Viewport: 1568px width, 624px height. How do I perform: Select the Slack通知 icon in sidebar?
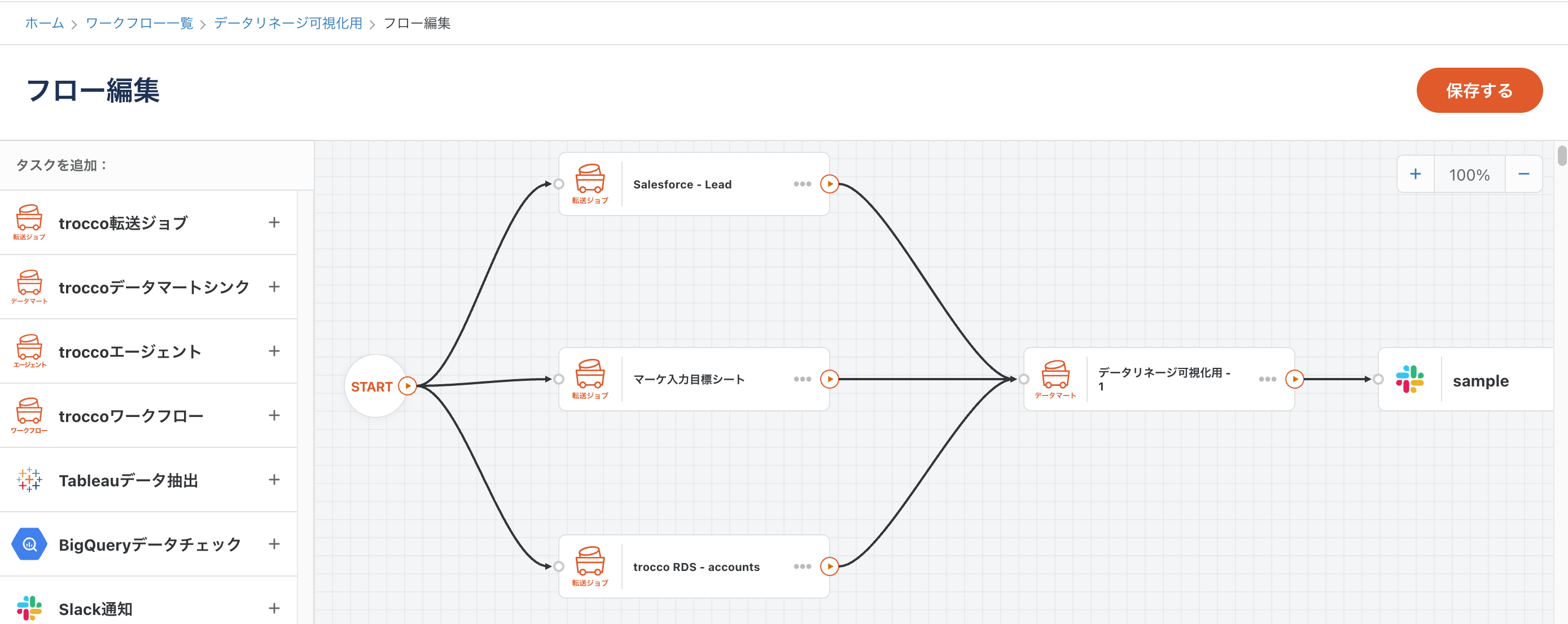(x=29, y=608)
